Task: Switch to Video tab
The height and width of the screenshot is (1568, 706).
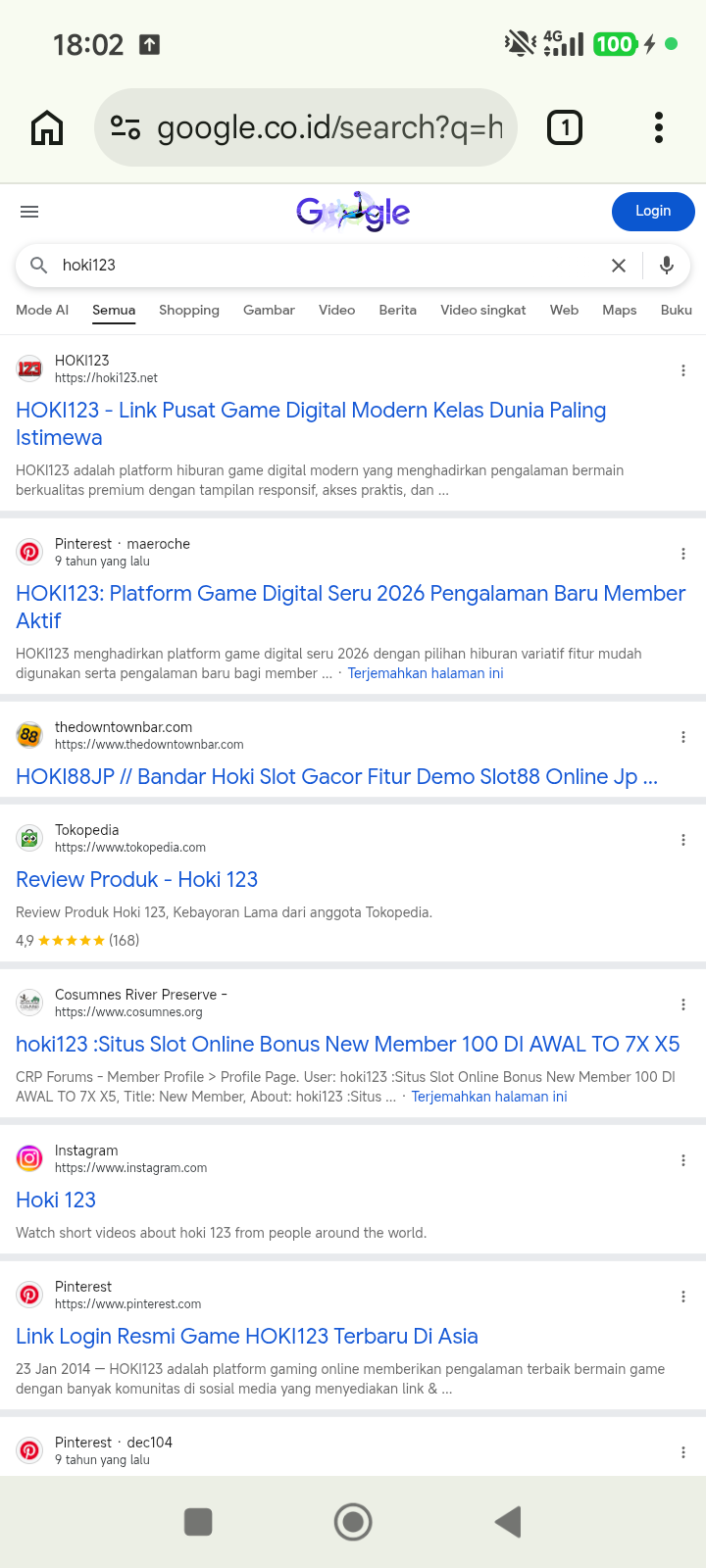Action: (336, 310)
